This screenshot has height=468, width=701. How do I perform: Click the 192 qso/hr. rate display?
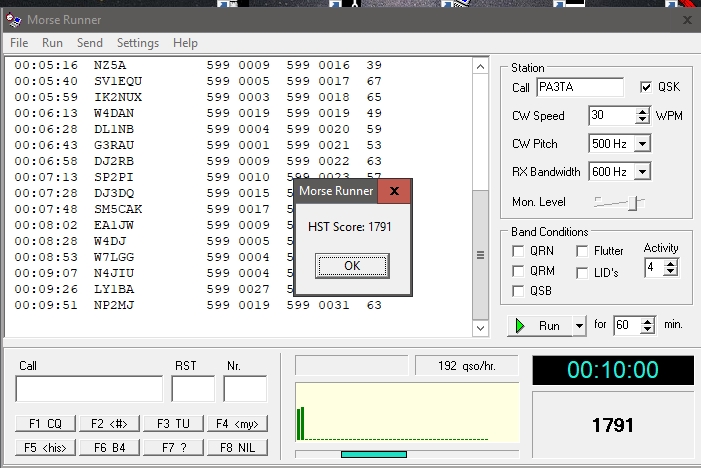click(x=467, y=366)
